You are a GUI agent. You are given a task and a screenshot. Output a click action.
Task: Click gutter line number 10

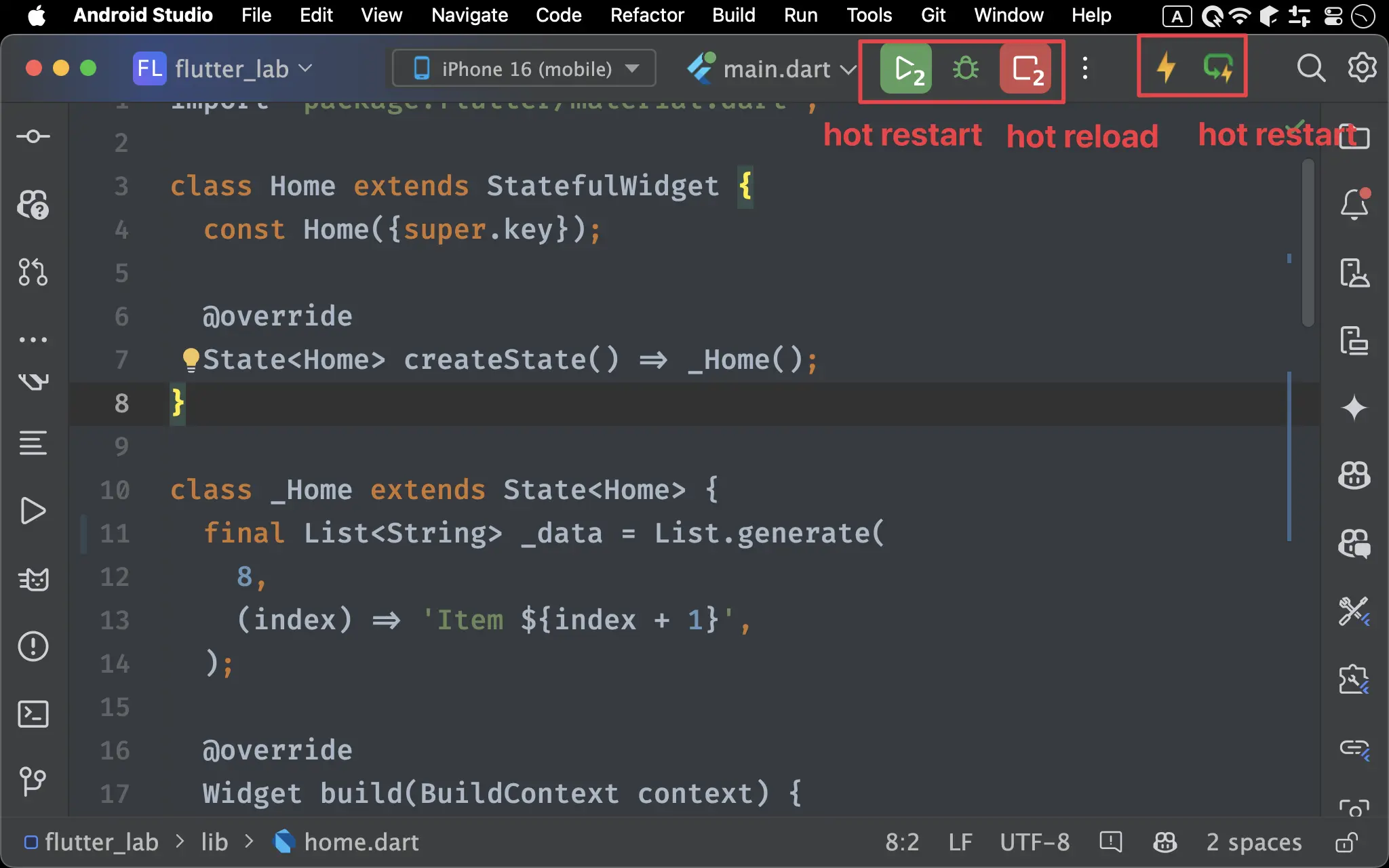[x=115, y=490]
